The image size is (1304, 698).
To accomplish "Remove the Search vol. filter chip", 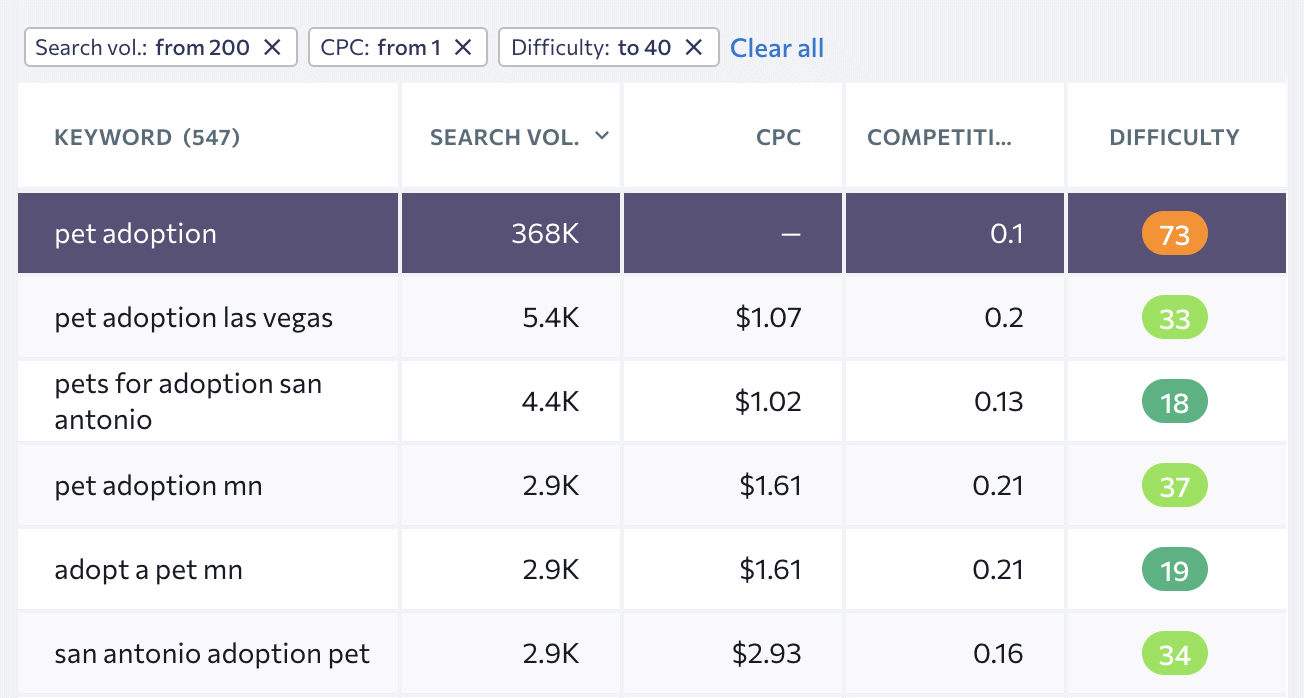I will 272,47.
